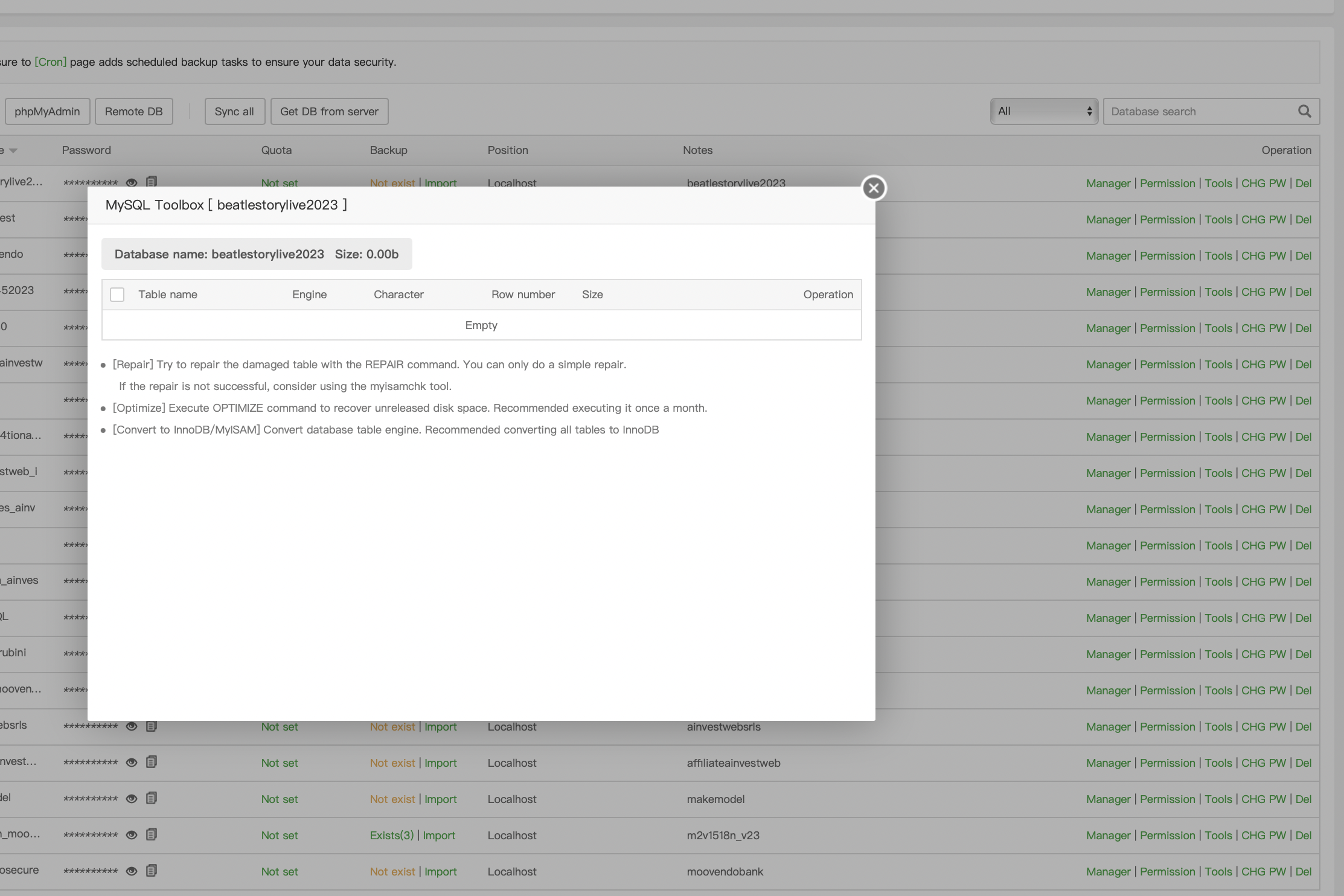Show password for makemodel database
The height and width of the screenshot is (896, 1344).
(x=132, y=799)
